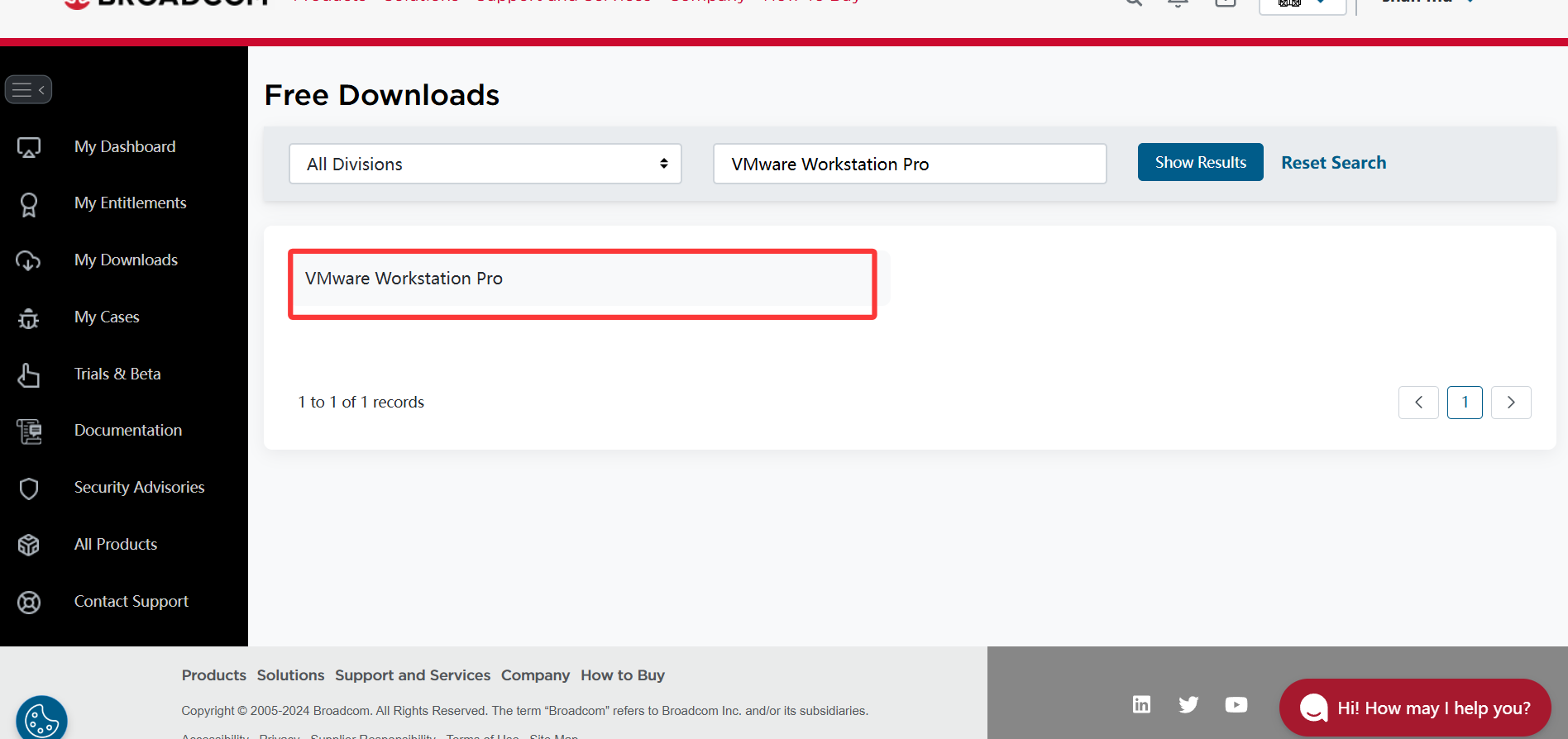Go to next results page arrow
Viewport: 1568px width, 739px height.
[1511, 403]
